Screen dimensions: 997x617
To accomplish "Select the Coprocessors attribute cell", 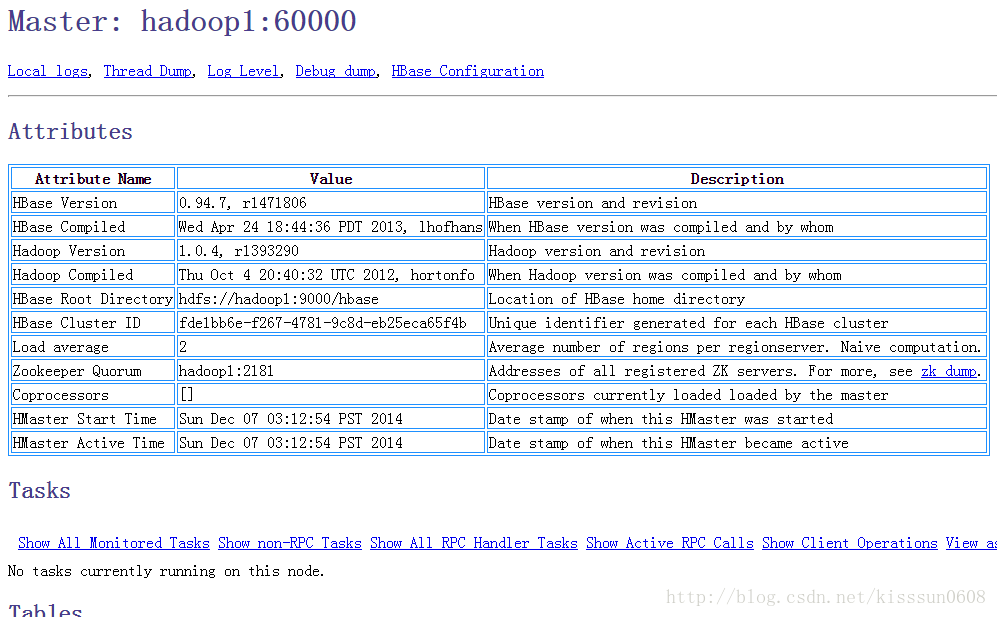I will tap(93, 395).
